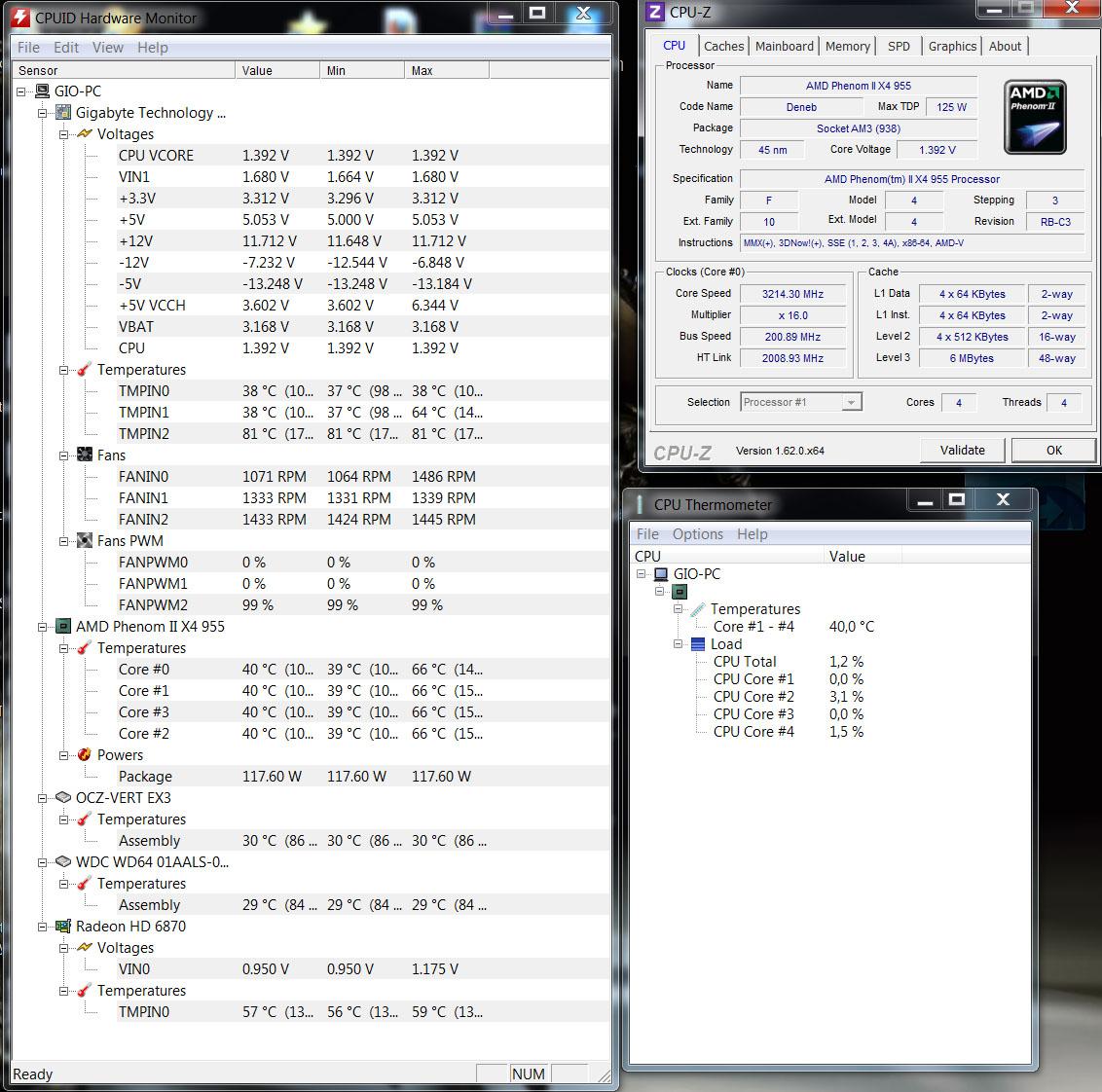Screen dimensions: 1102x1092
Task: Collapse the GIO-PC node in Hardware Monitor
Action: click(21, 91)
